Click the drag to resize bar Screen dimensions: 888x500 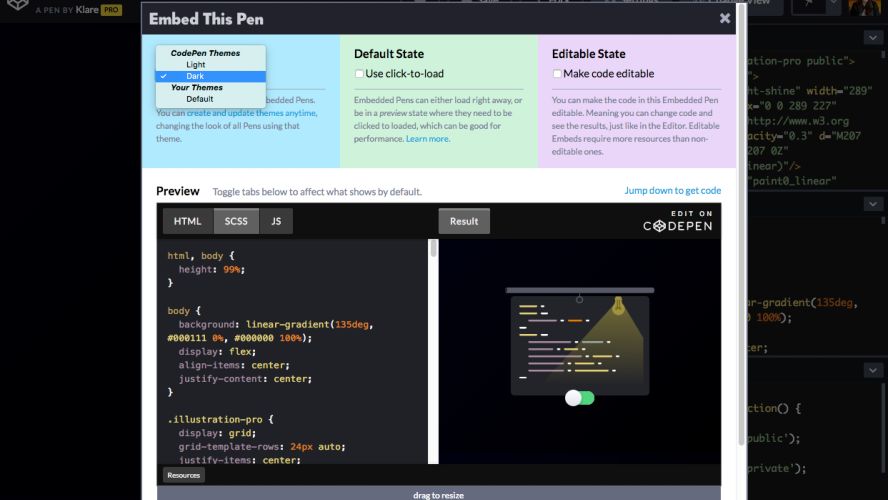coord(438,494)
